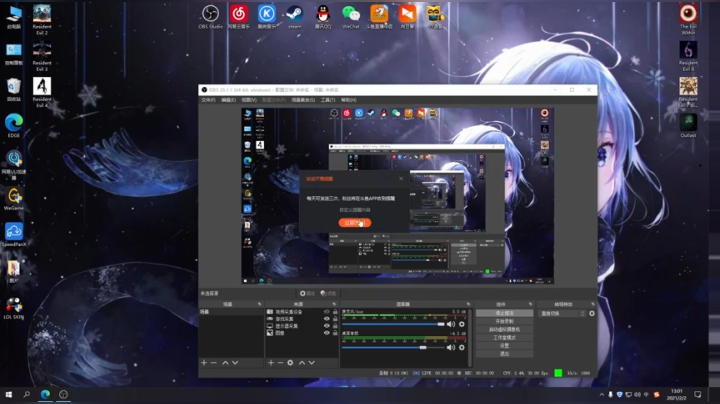720x404 pixels.
Task: Open Settings from the OBS controls panel
Action: click(x=505, y=346)
